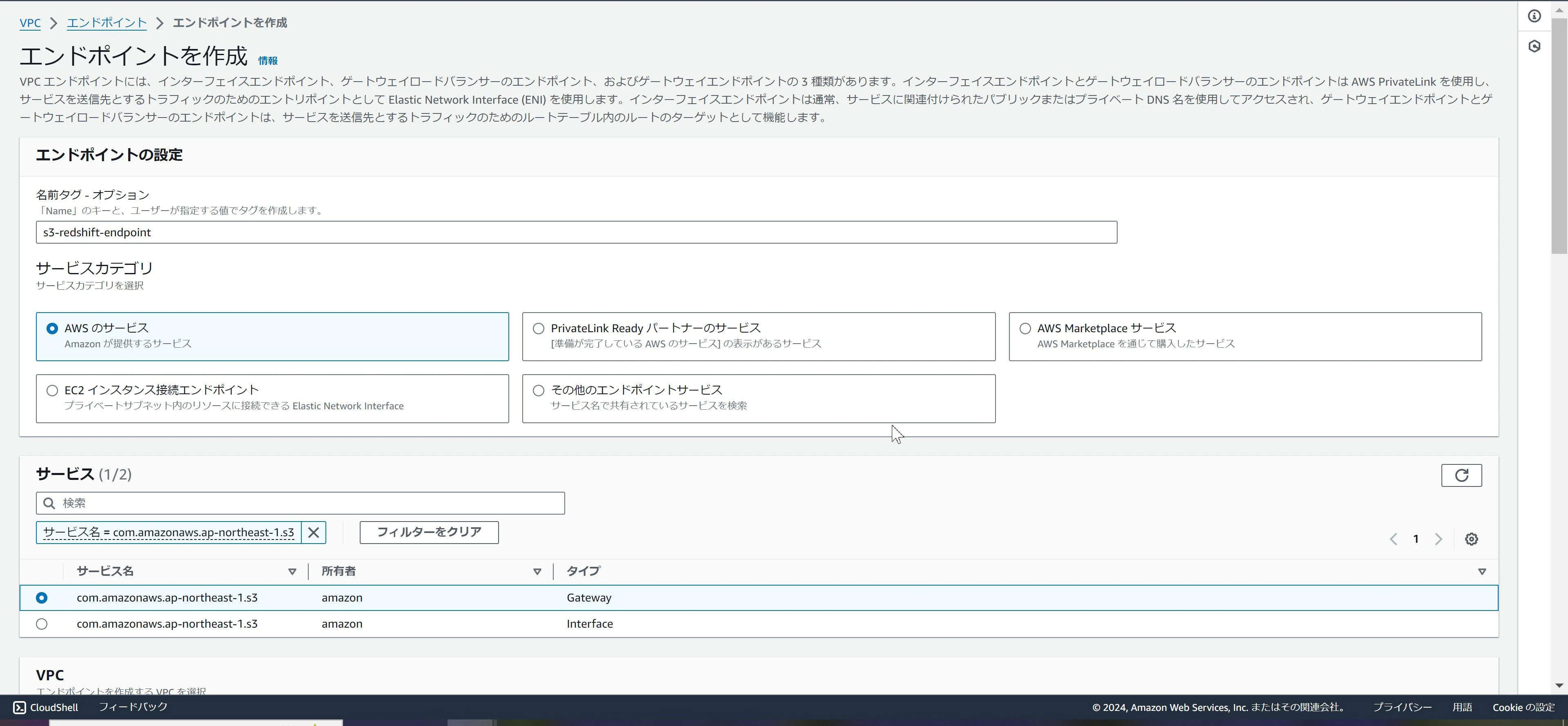The width and height of the screenshot is (1568, 726).
Task: Select その他のエンドポイントサービス option
Action: (x=758, y=399)
